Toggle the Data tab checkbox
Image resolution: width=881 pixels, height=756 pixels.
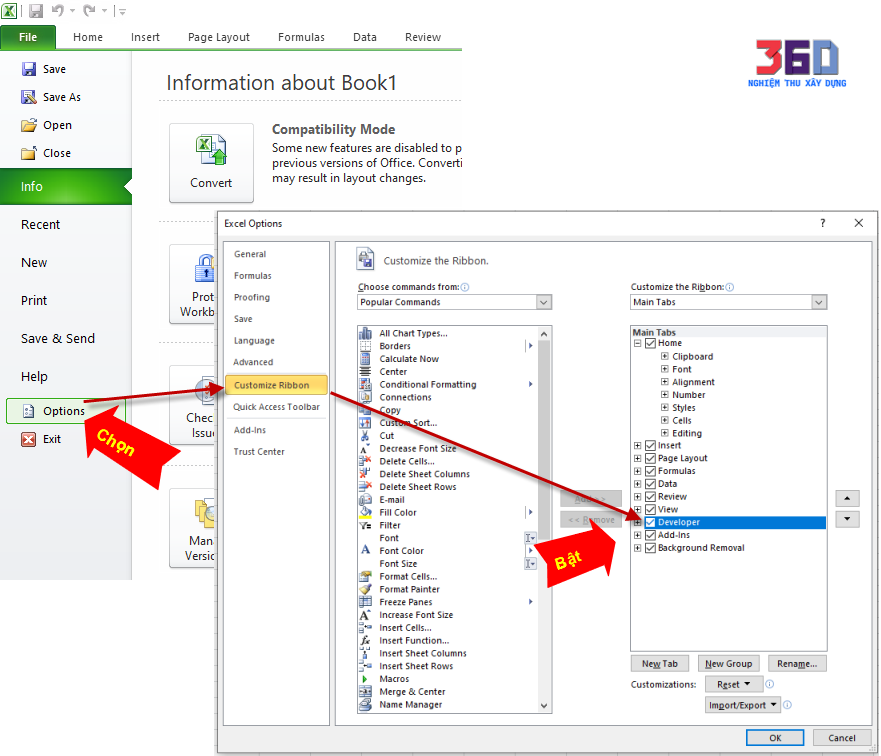tap(651, 484)
